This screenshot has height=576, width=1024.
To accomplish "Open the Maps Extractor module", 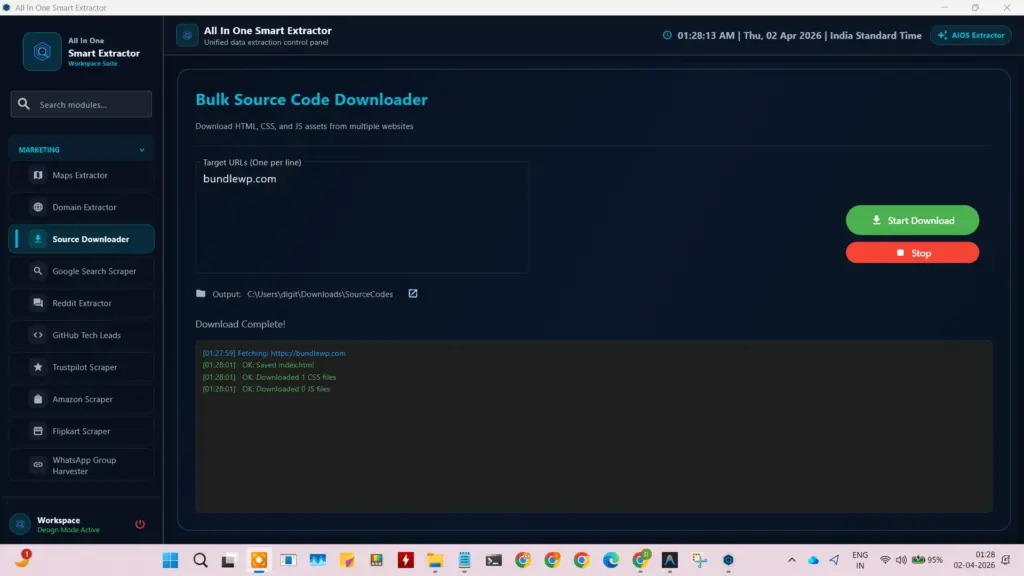I will 81,175.
